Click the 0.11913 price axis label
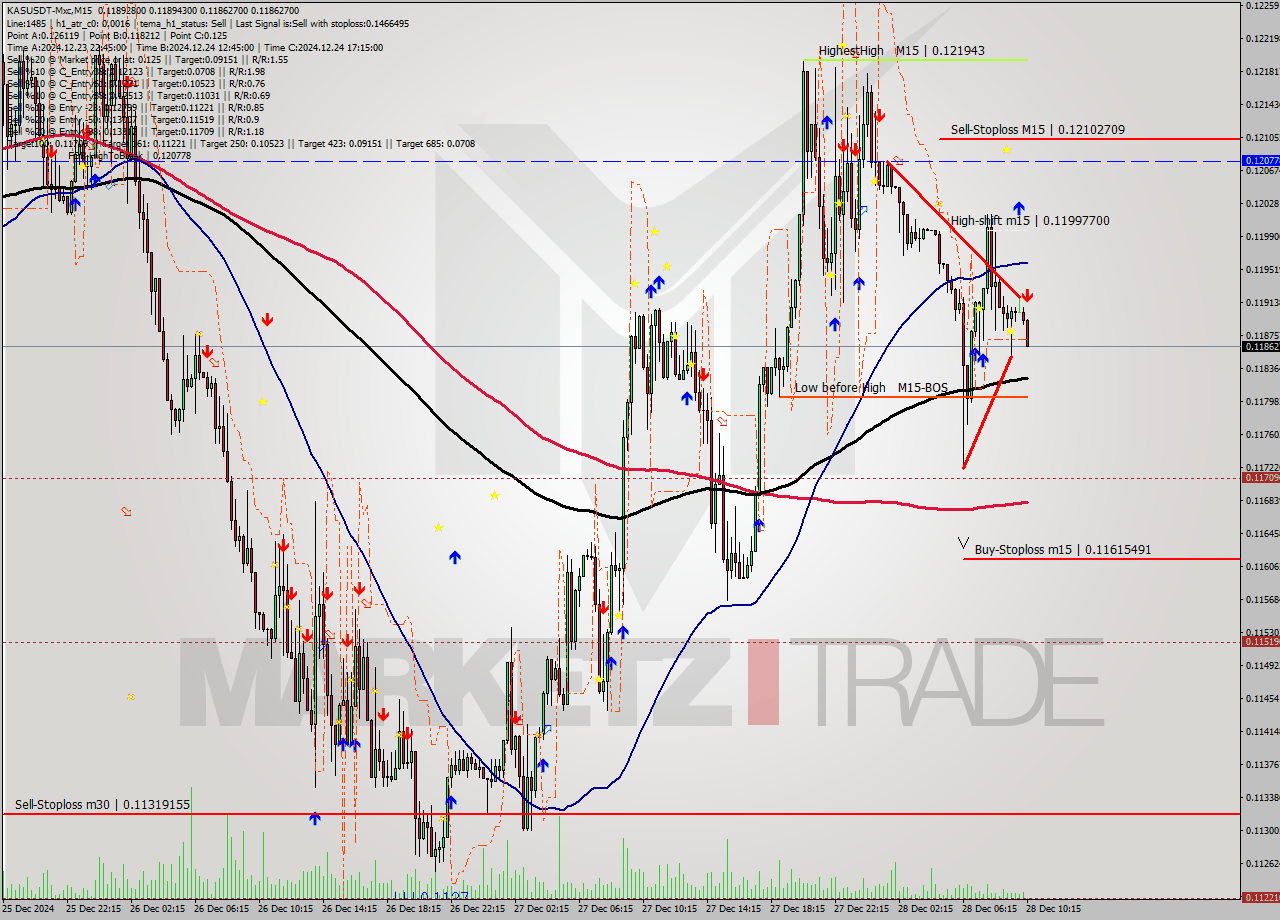The width and height of the screenshot is (1280, 920). coord(1262,302)
